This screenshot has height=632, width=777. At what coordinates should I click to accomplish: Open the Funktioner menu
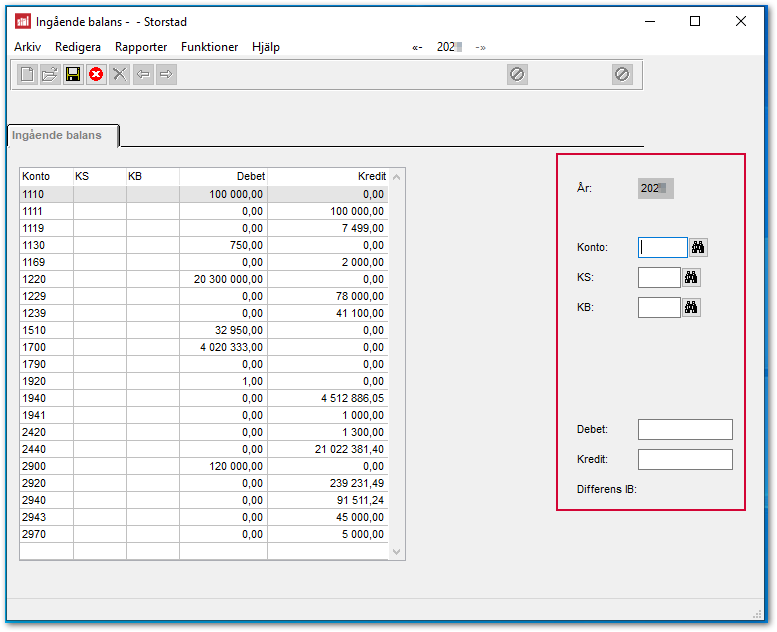pyautogui.click(x=211, y=47)
